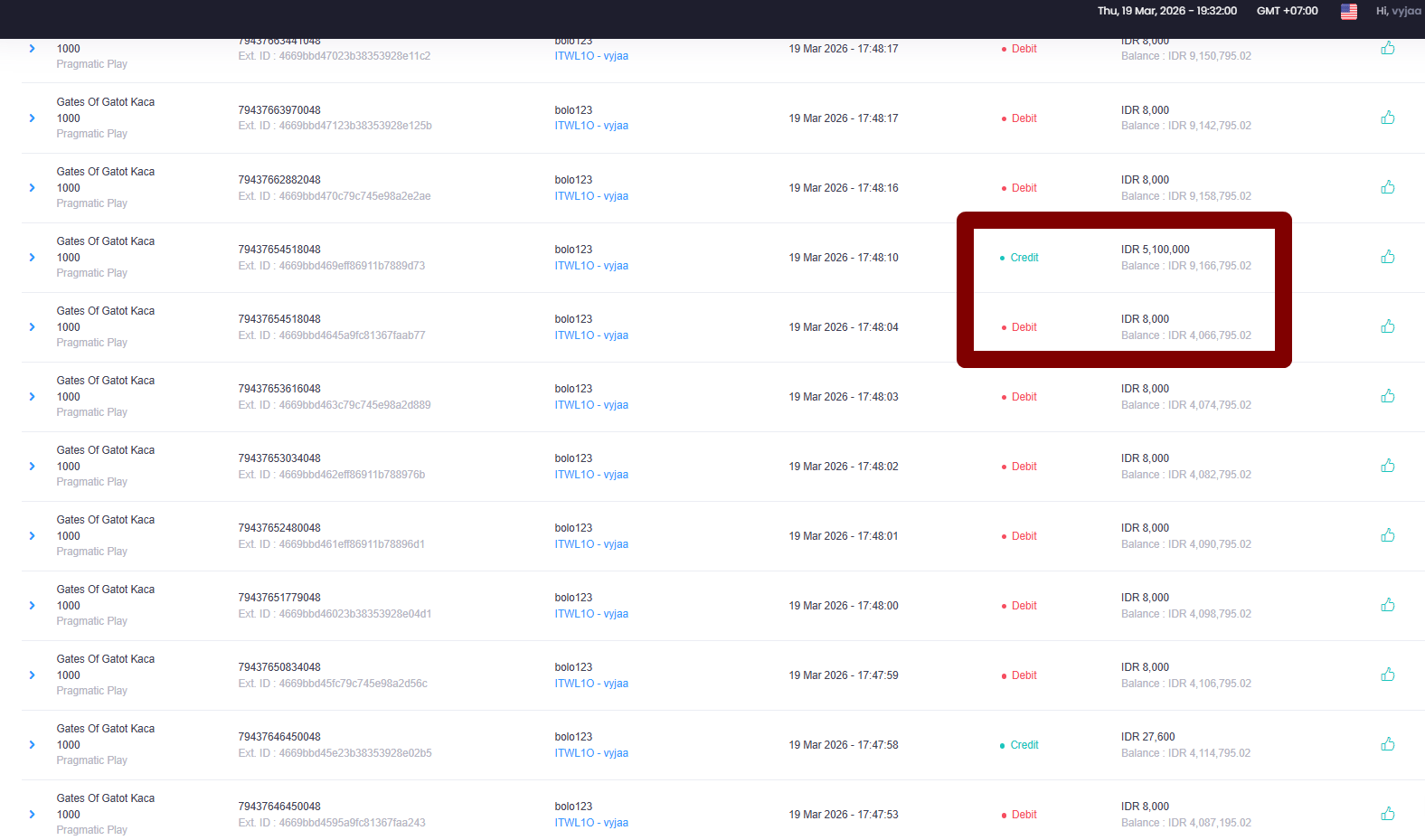Click header date Thu, 19 Mar, 2026 - 19:32:00
1425x840 pixels.
pos(1167,11)
